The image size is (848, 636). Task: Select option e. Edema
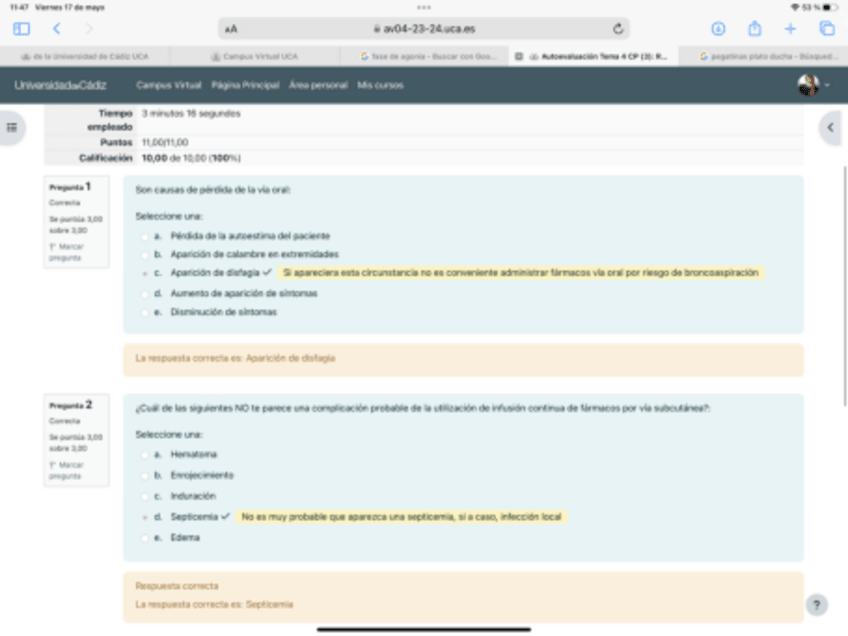pyautogui.click(x=144, y=538)
